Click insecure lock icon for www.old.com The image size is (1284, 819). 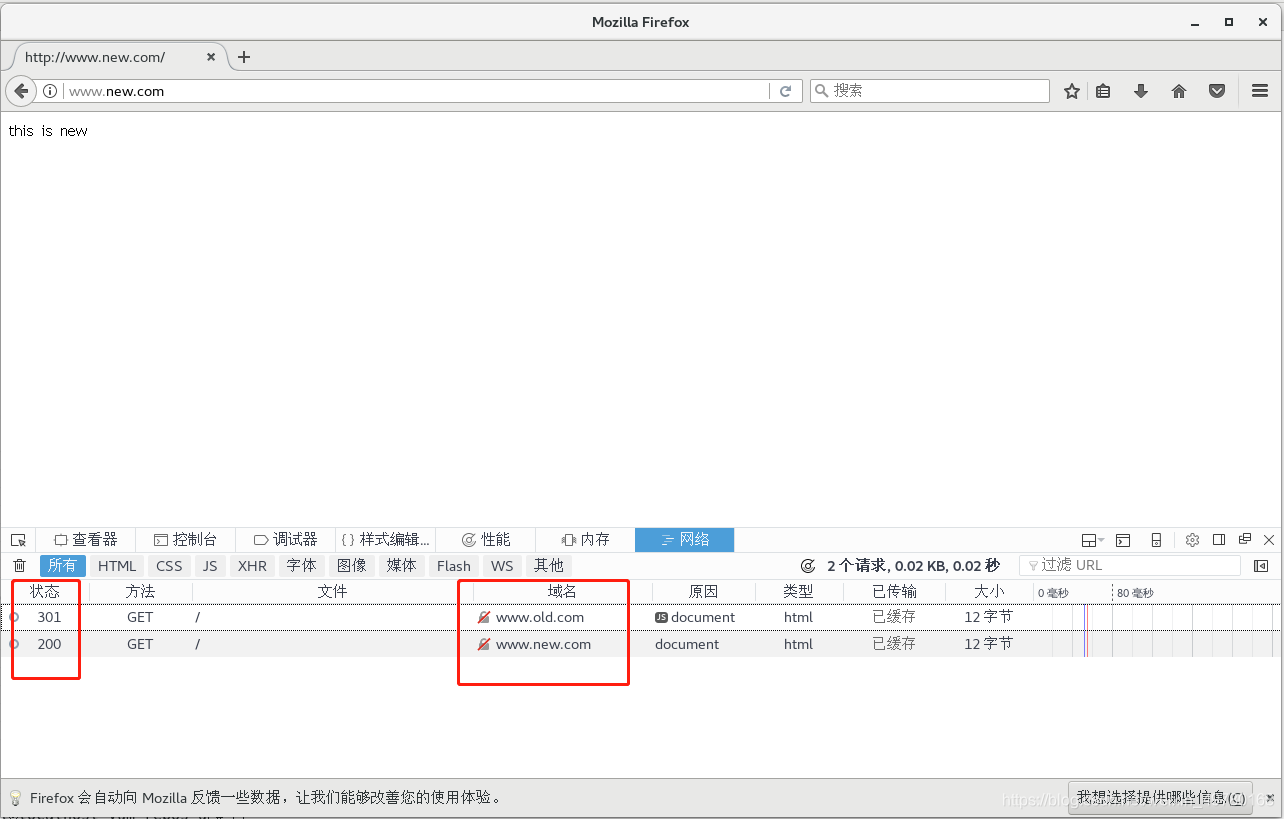484,618
